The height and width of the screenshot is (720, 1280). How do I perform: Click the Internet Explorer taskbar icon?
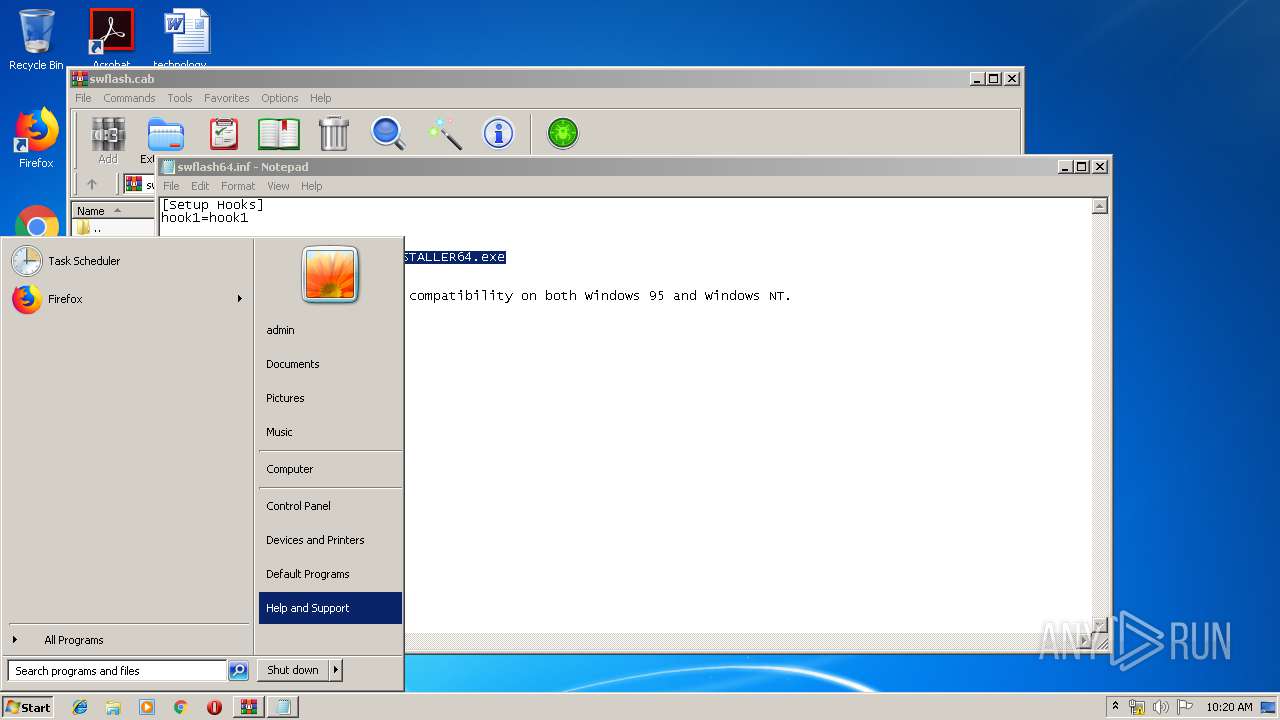pyautogui.click(x=80, y=707)
